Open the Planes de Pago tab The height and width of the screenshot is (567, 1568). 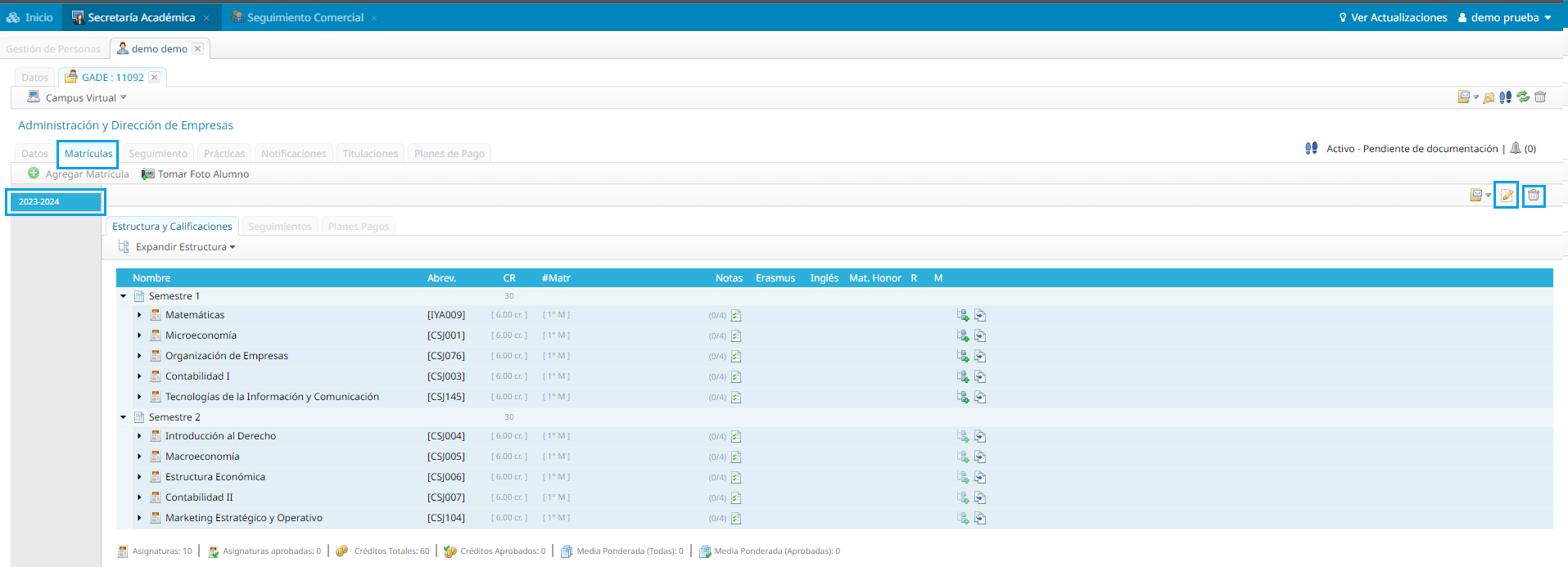coord(449,154)
